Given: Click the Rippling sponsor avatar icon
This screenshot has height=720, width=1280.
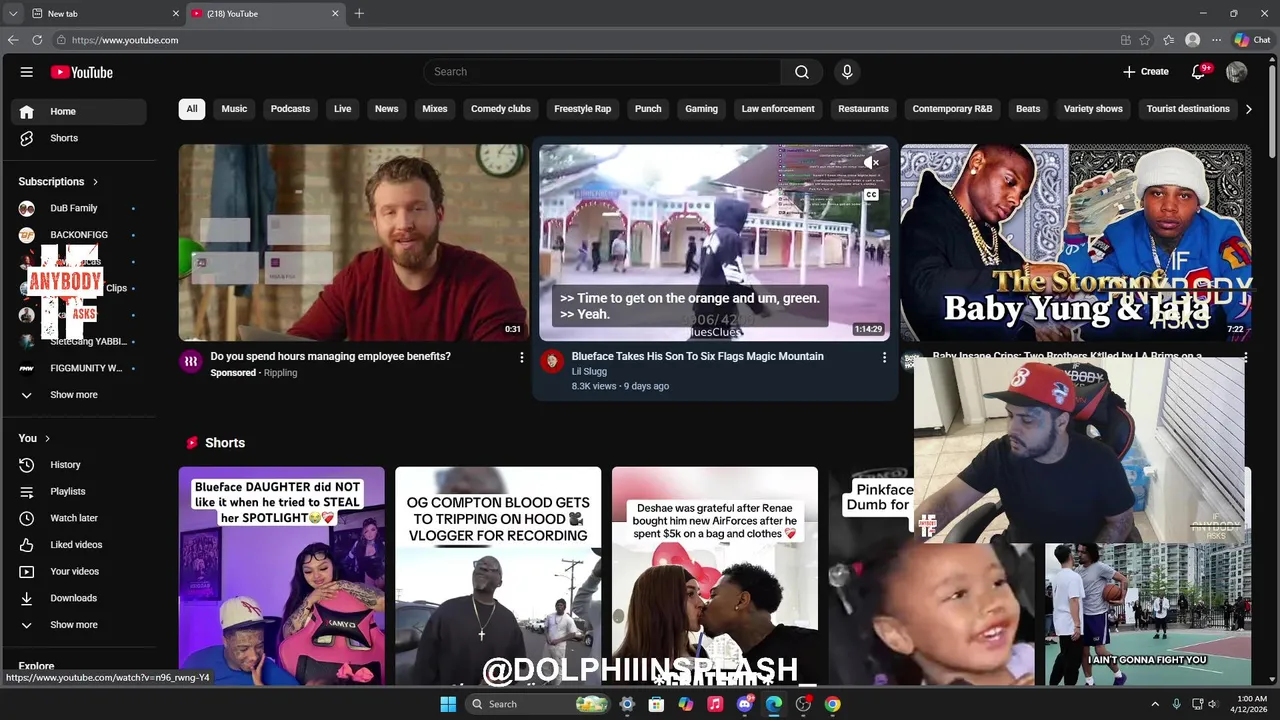Looking at the screenshot, I should click(x=191, y=362).
